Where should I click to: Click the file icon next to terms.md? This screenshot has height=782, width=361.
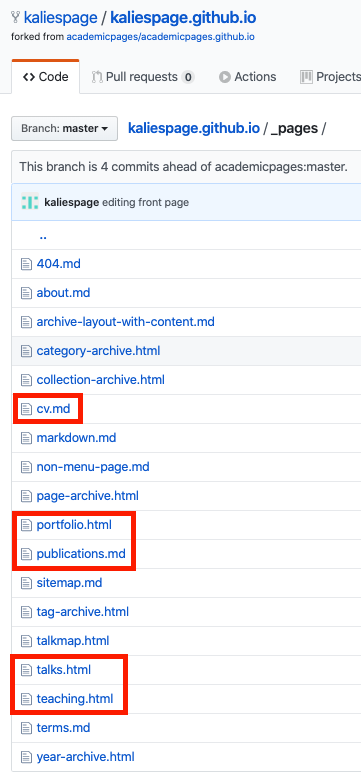pos(26,728)
